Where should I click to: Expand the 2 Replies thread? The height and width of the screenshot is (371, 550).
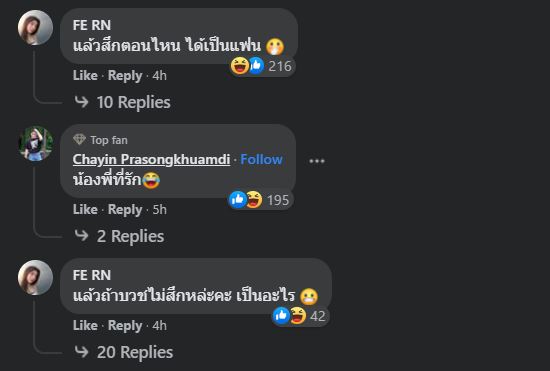119,236
